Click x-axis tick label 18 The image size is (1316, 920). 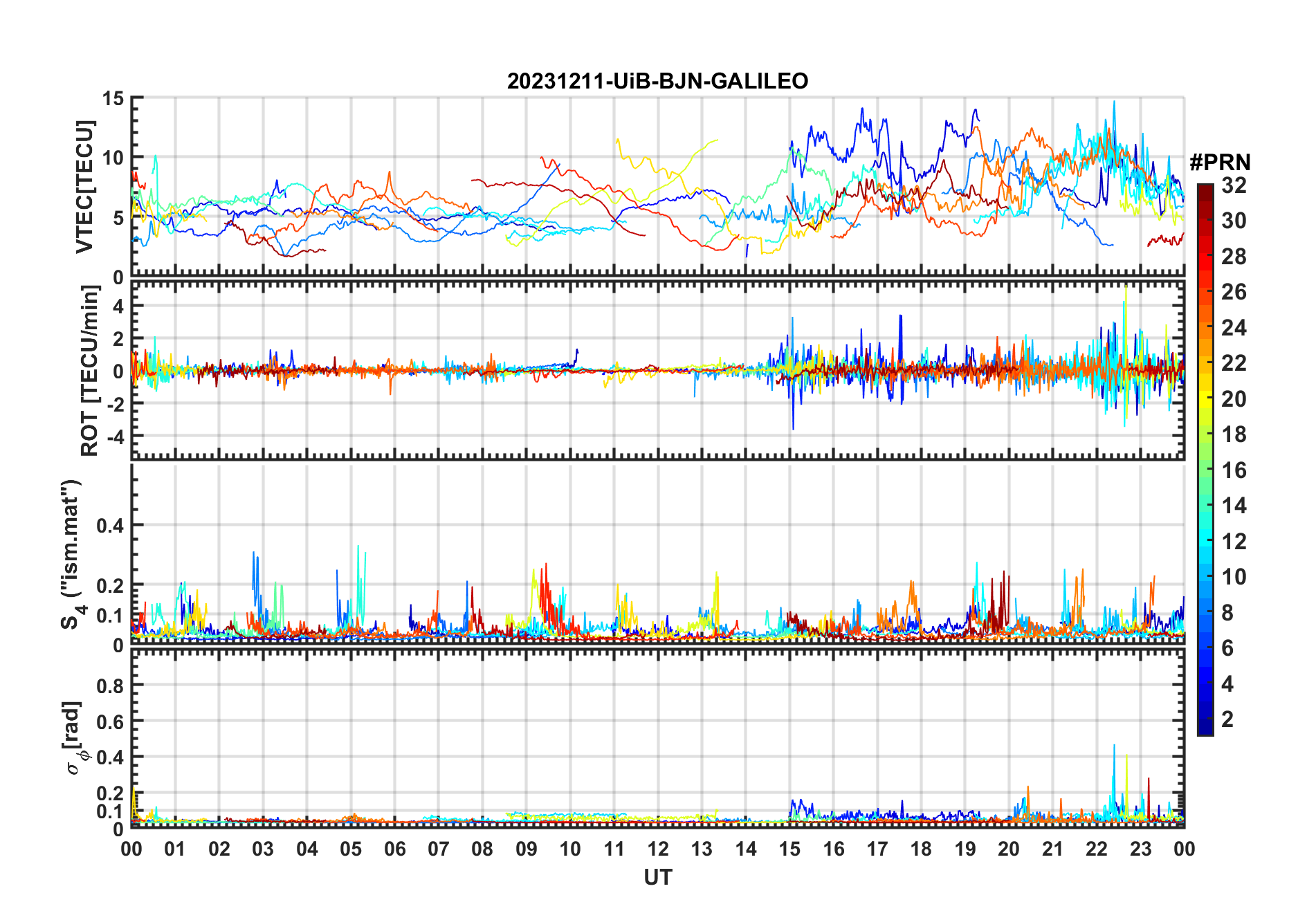point(921,849)
